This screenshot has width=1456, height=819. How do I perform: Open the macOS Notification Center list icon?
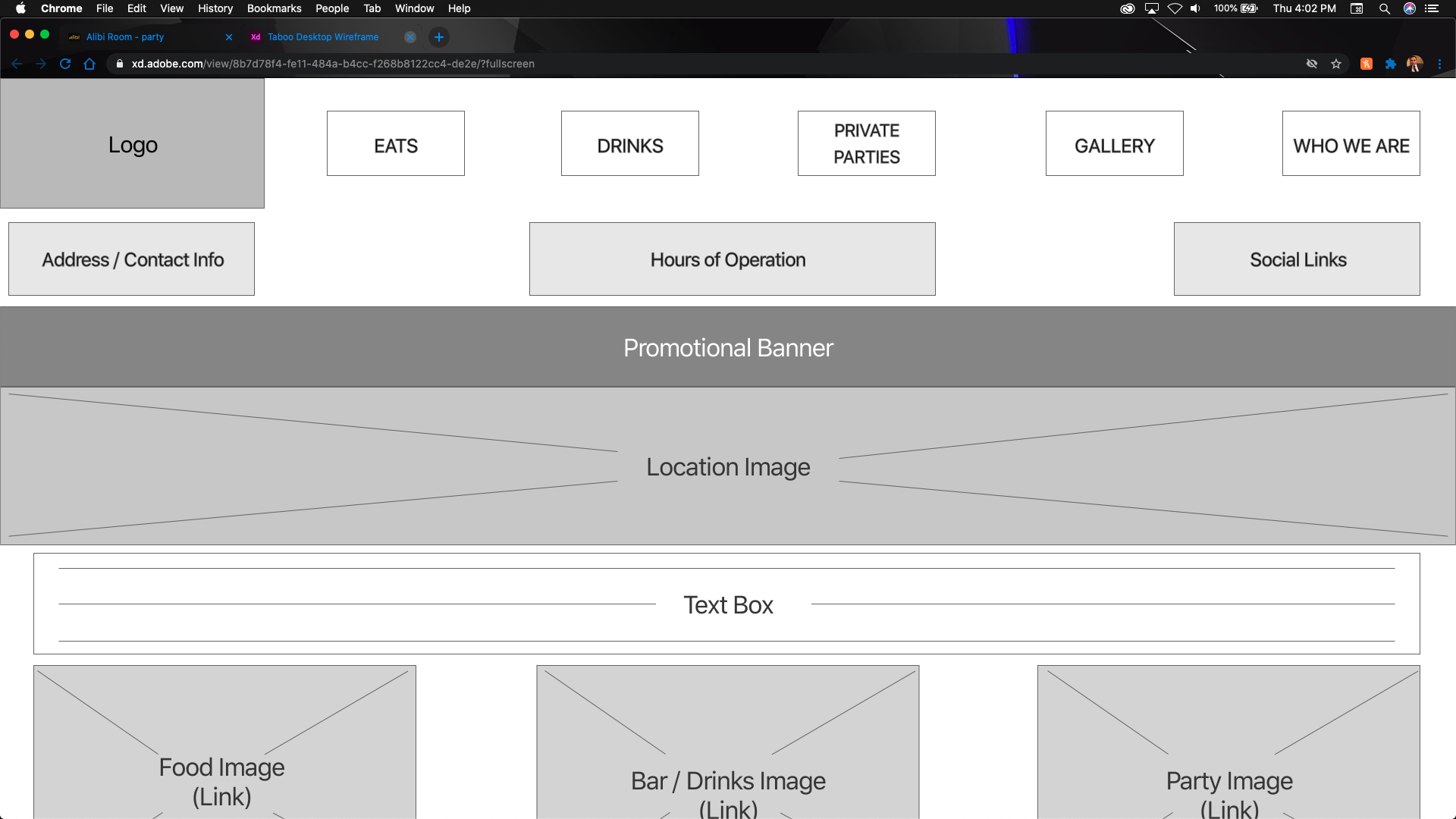[1432, 8]
